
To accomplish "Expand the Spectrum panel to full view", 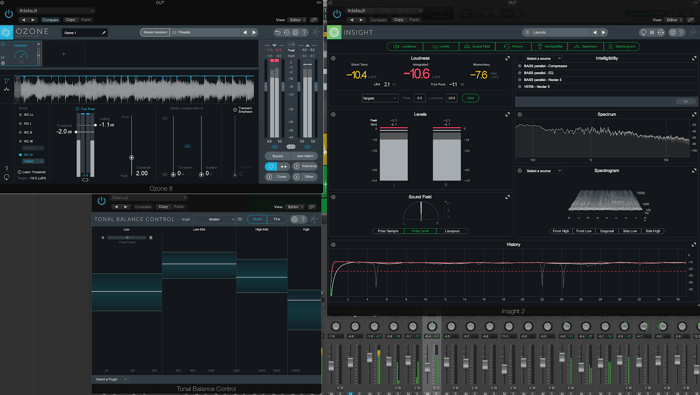I will (694, 115).
